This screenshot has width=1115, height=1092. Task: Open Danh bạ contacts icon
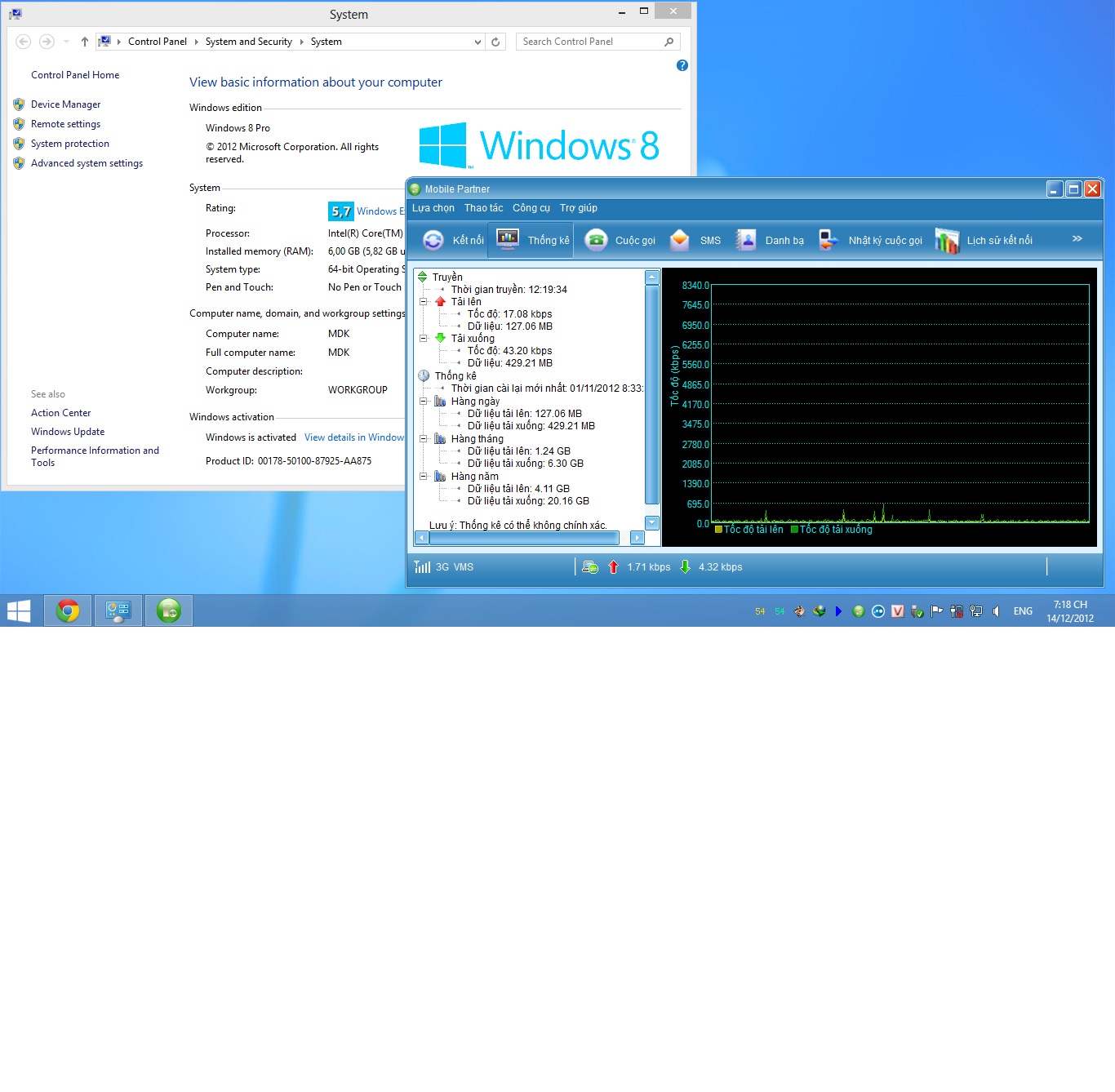pos(745,240)
